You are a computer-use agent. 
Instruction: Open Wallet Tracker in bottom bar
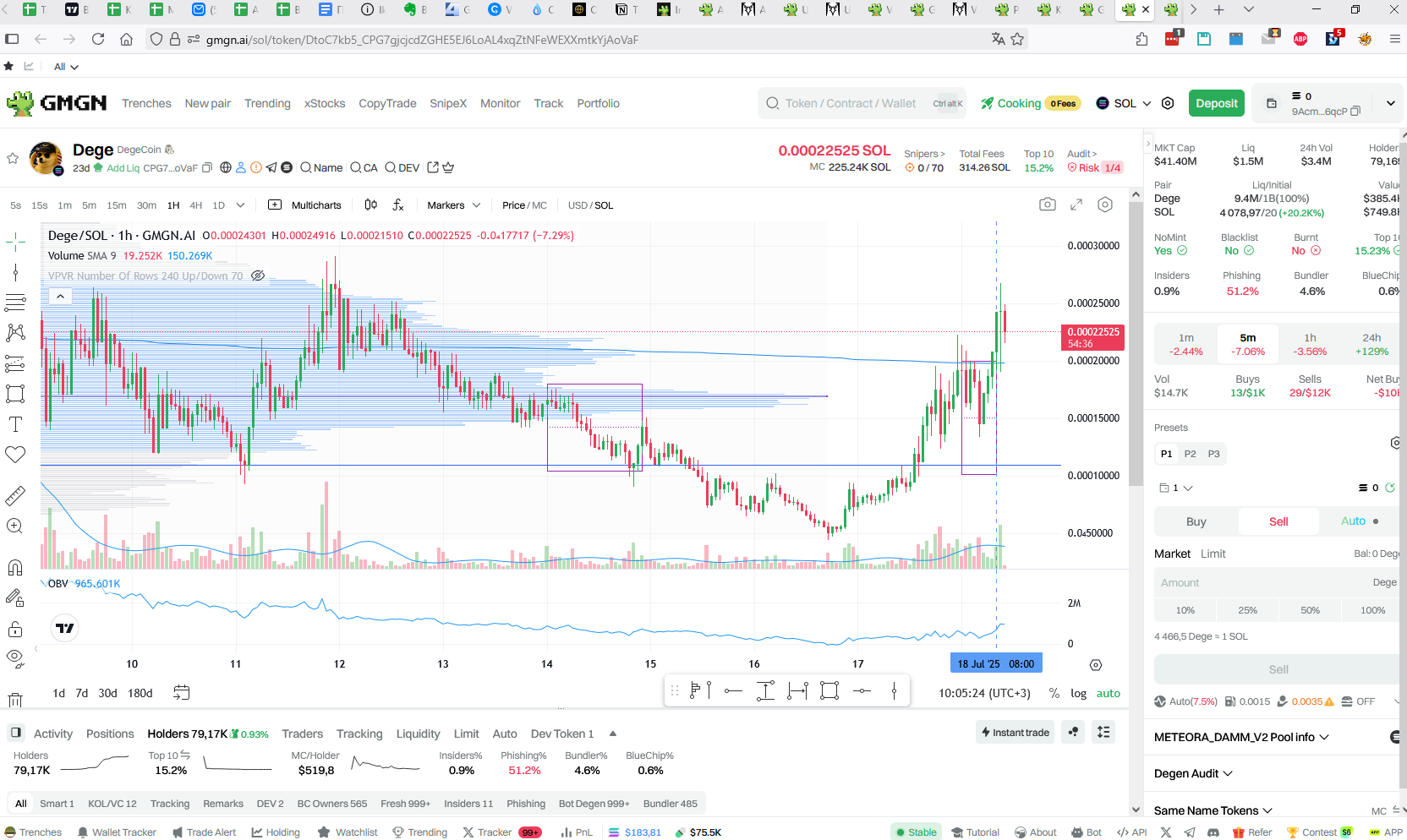coord(117,832)
